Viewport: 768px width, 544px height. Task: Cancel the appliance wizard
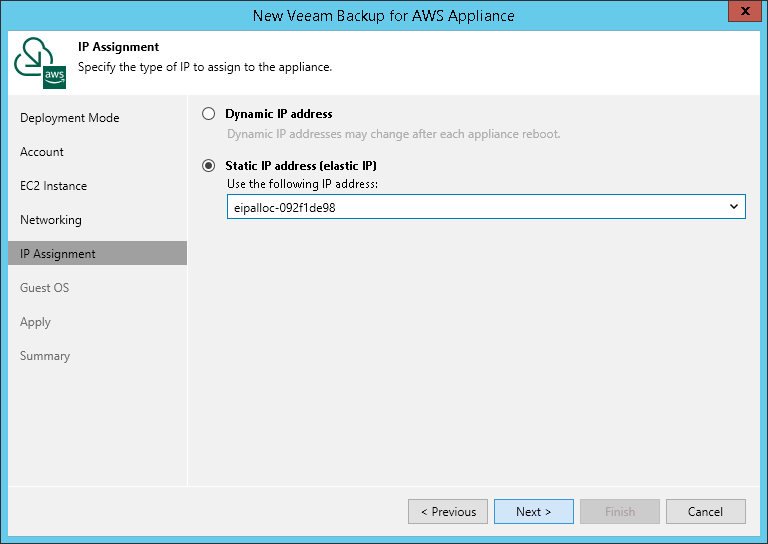(x=706, y=512)
